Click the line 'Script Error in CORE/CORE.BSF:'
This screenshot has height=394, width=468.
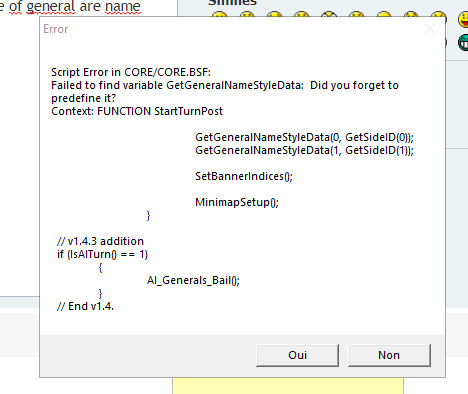tap(131, 72)
